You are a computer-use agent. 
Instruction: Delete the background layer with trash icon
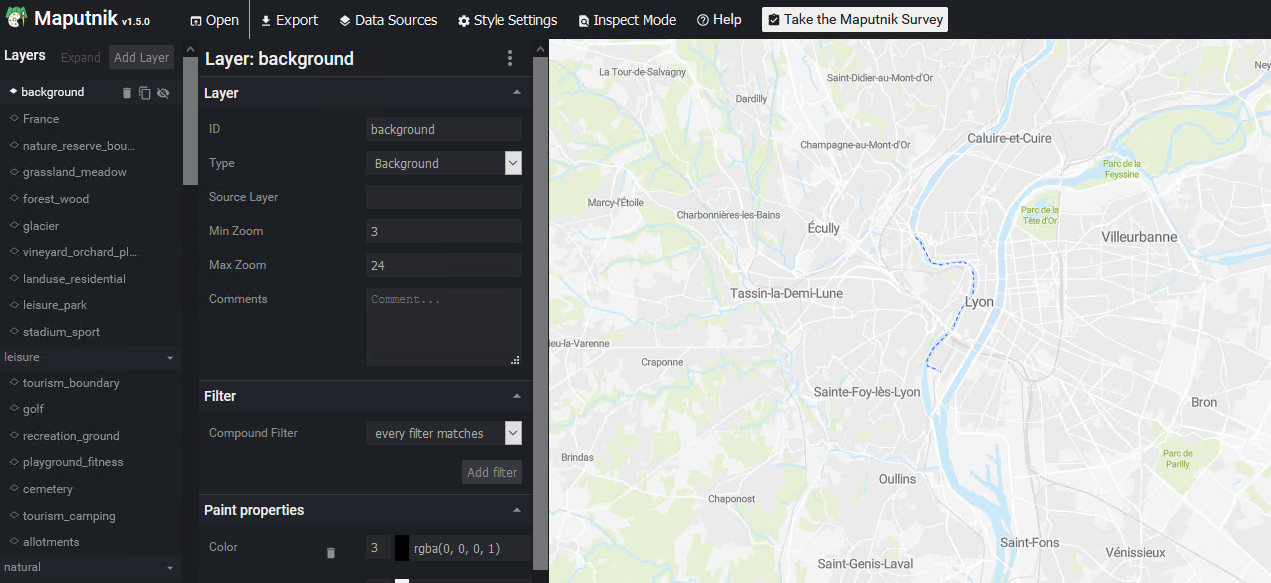(x=127, y=93)
